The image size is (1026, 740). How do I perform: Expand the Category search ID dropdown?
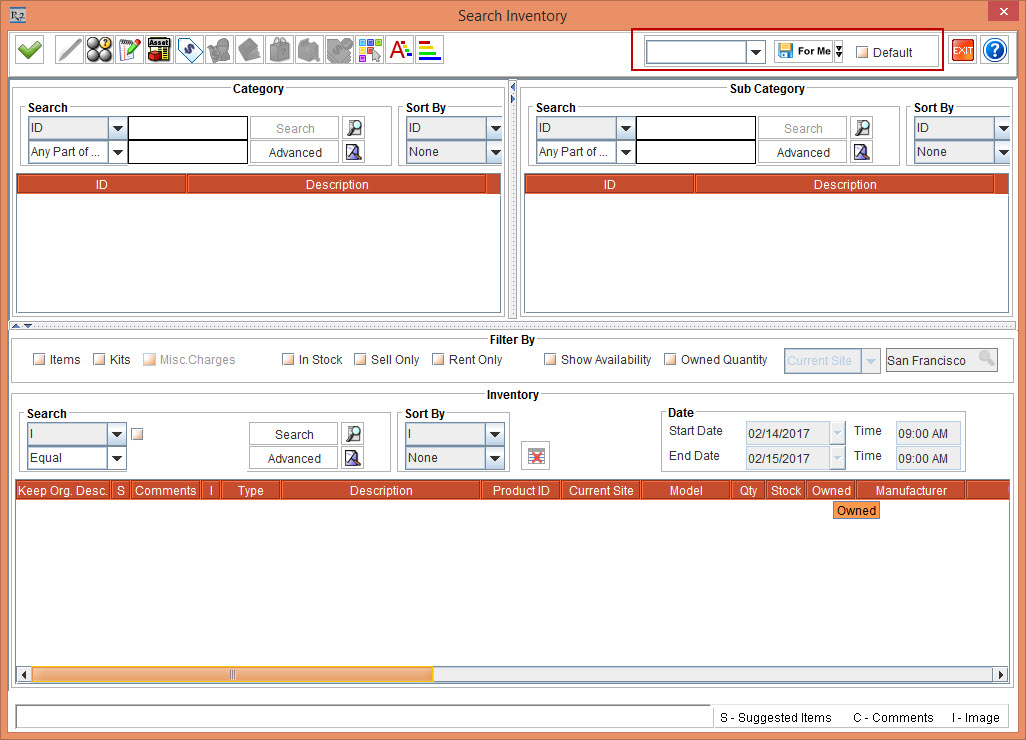coord(117,128)
